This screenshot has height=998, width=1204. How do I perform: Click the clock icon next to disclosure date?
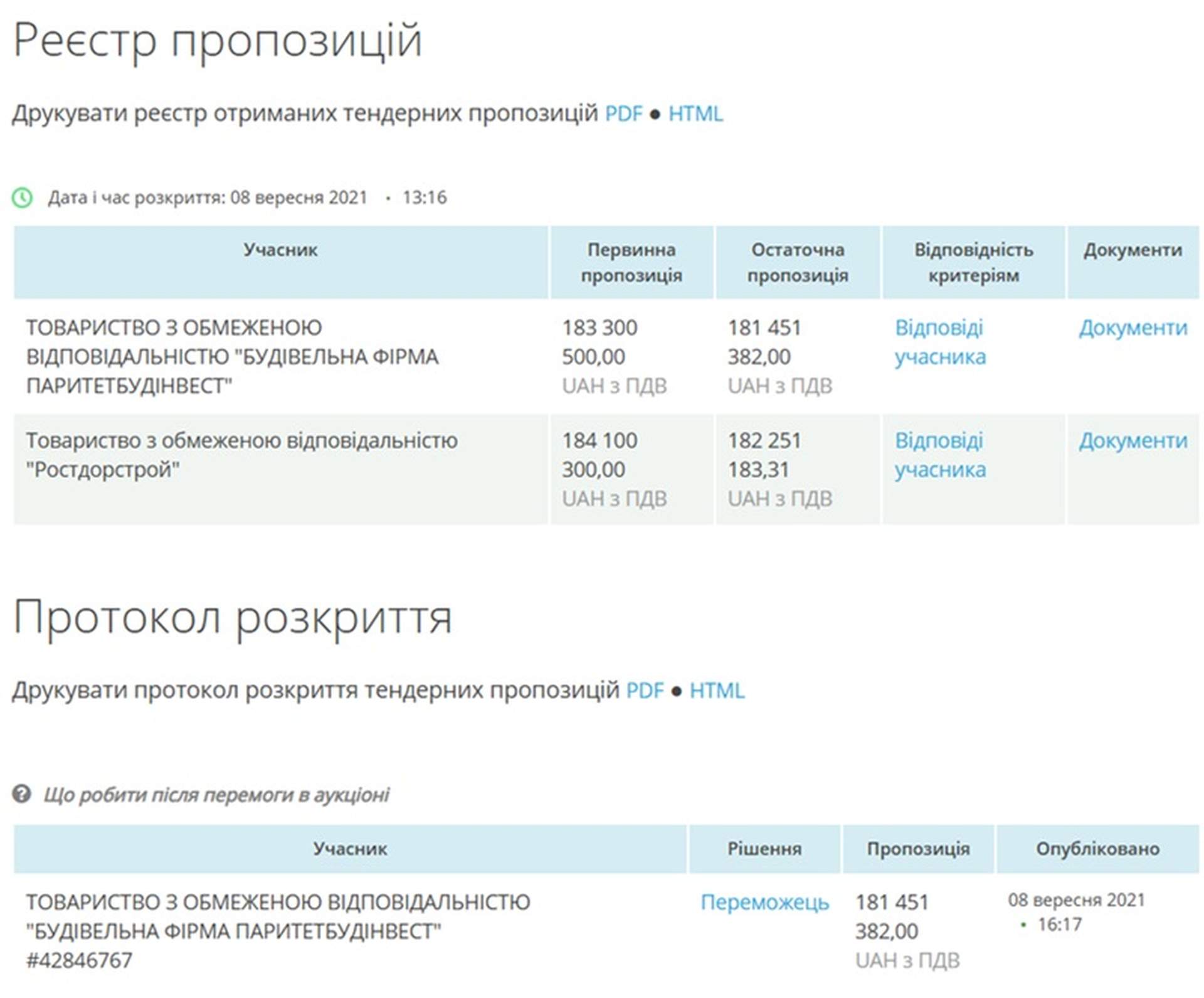23,198
